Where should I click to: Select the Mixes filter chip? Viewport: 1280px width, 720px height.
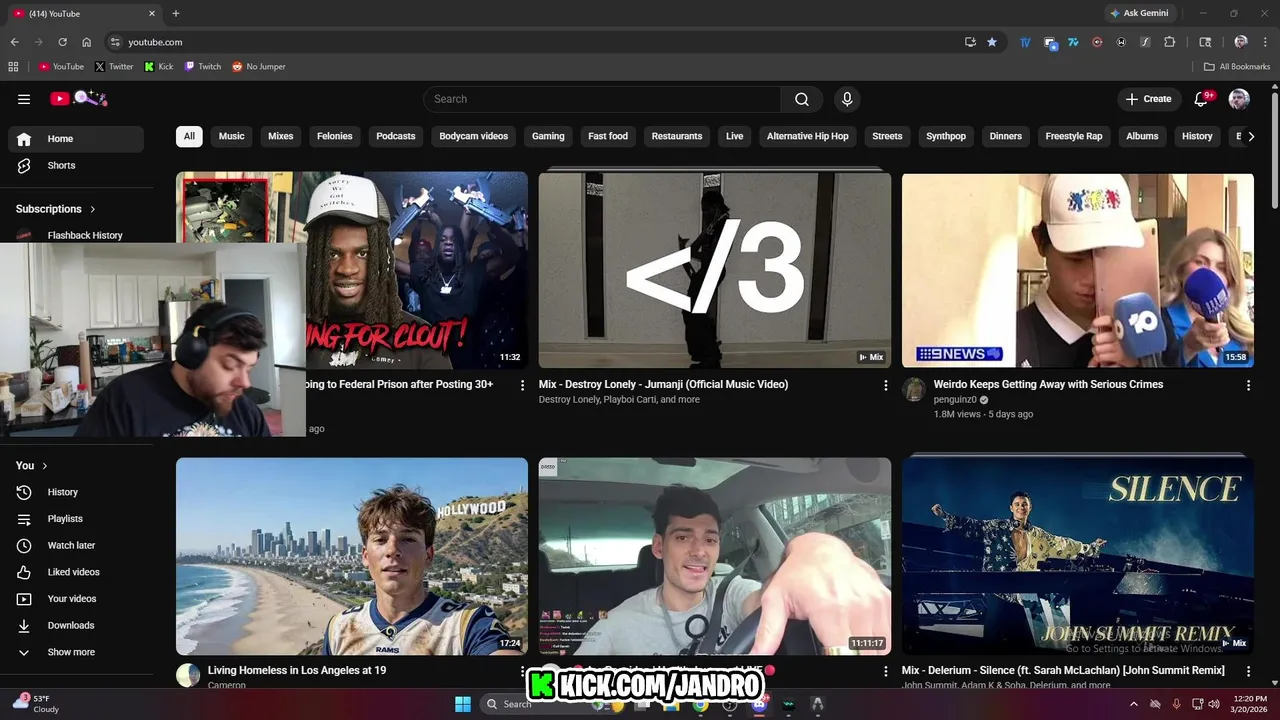point(281,136)
